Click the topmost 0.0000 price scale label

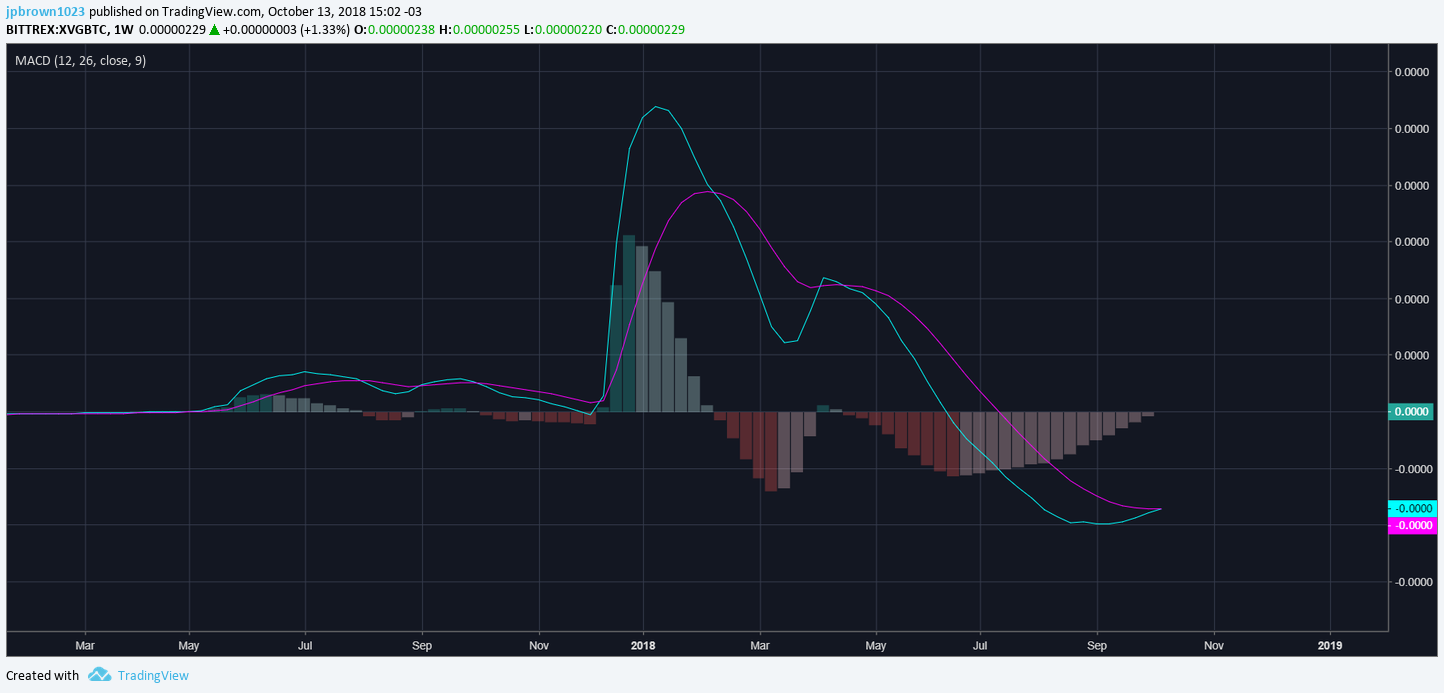1412,72
